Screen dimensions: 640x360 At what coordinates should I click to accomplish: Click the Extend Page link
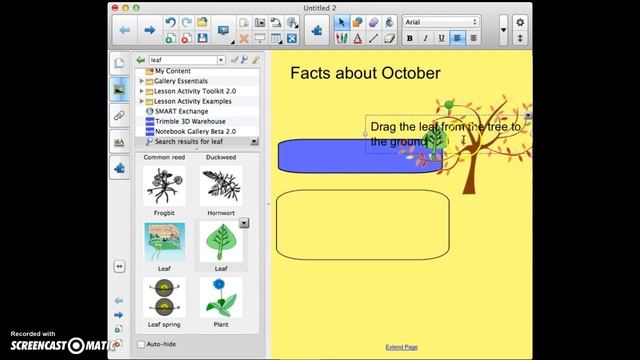pyautogui.click(x=401, y=347)
